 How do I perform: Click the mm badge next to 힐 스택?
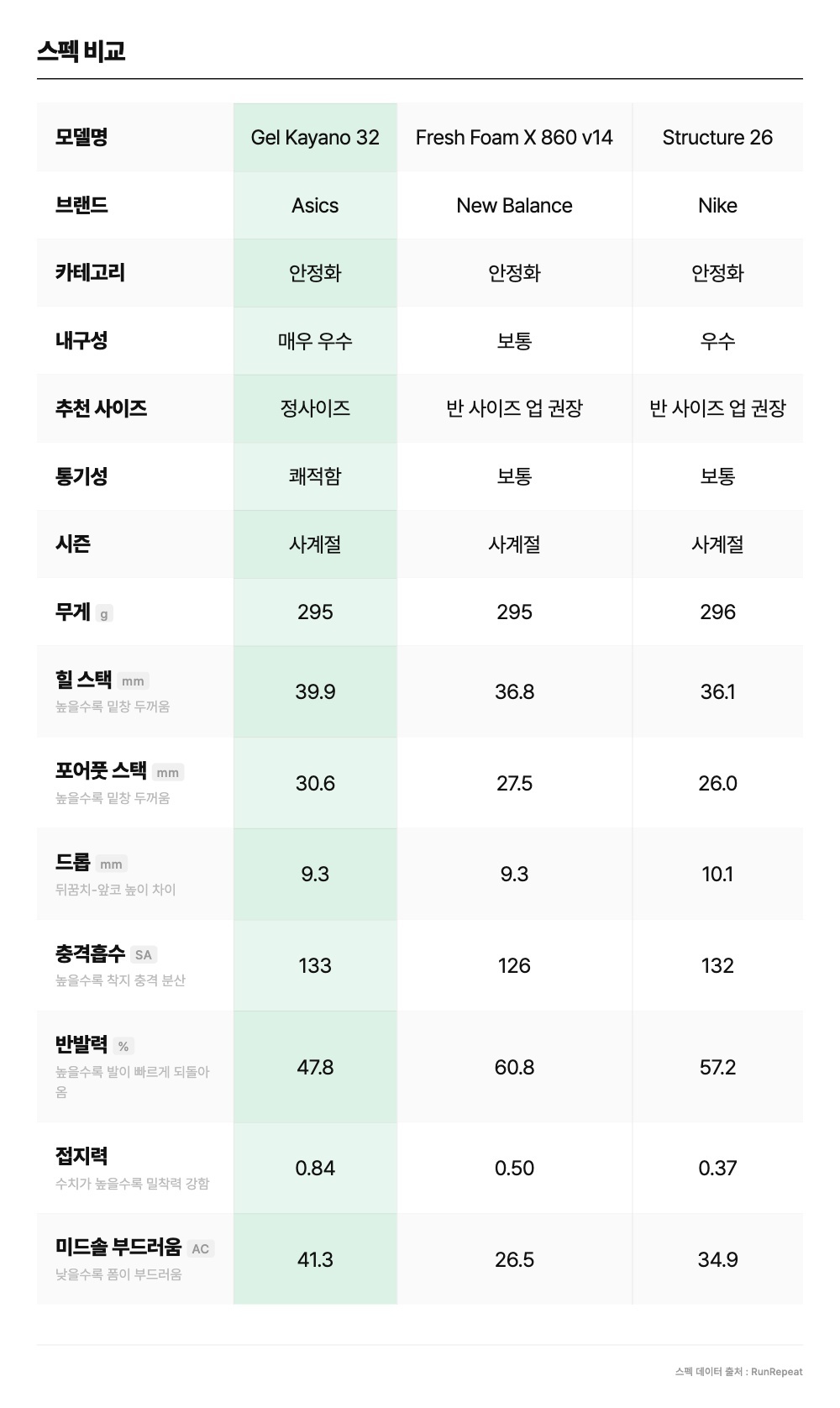[134, 681]
